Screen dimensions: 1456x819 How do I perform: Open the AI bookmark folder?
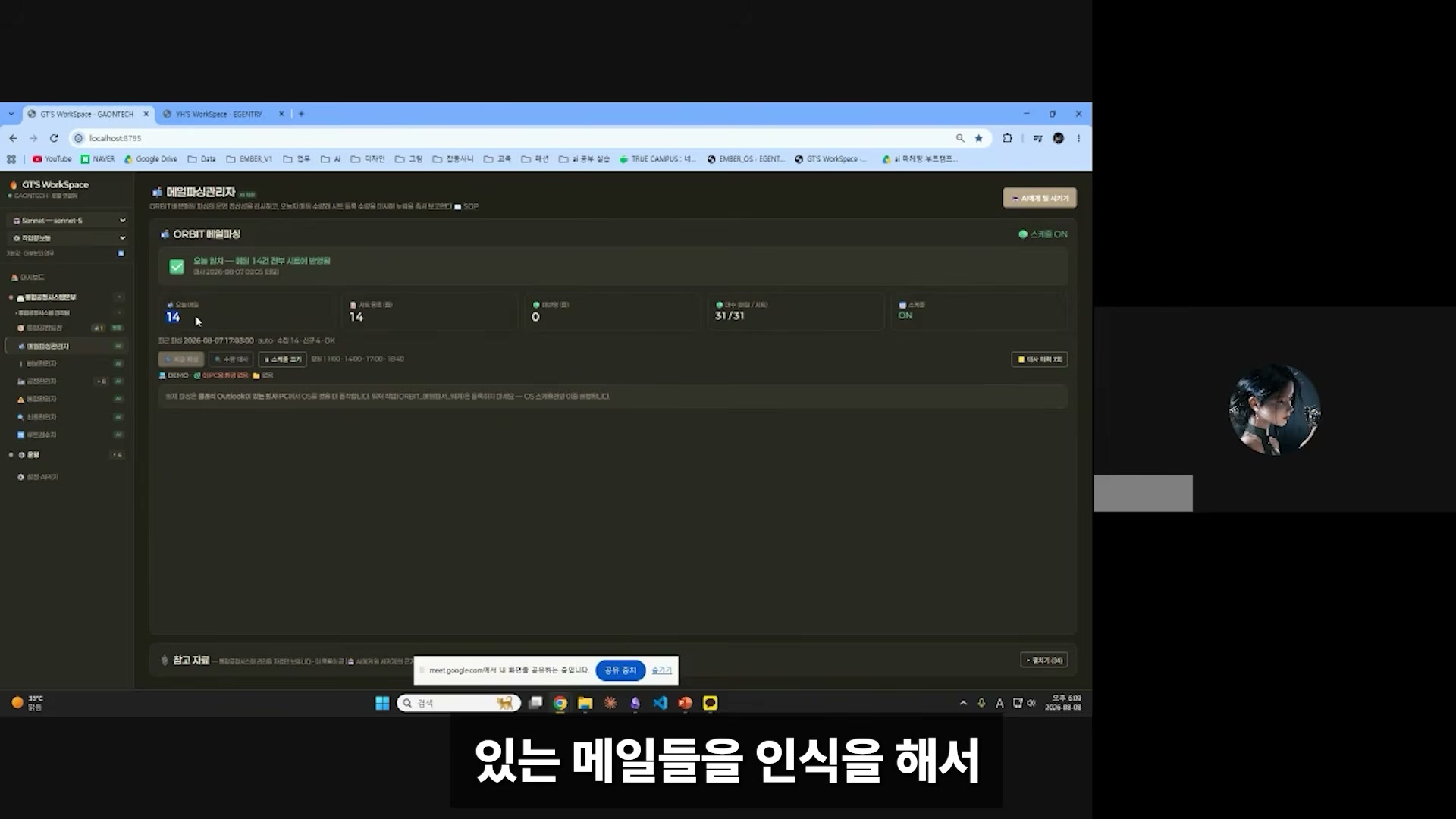click(331, 159)
